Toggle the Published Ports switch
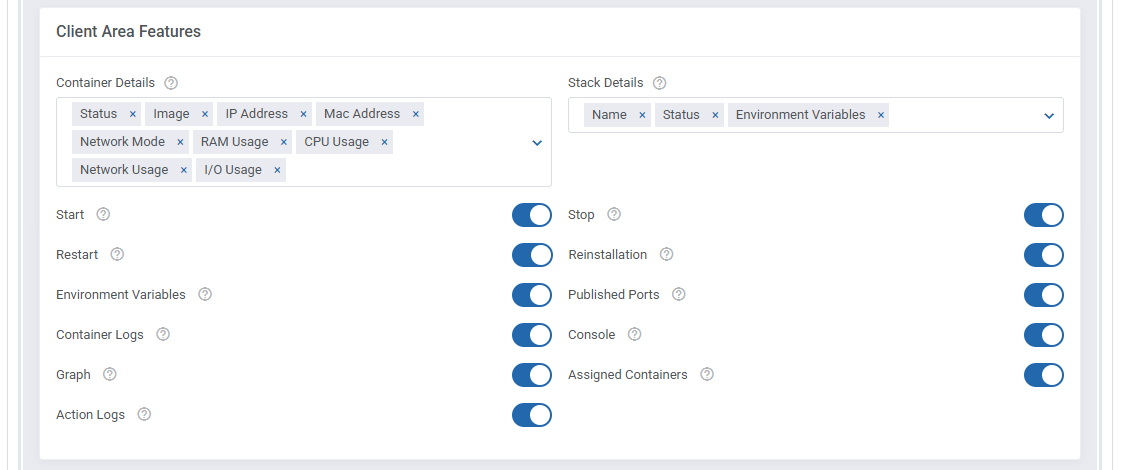 1044,295
